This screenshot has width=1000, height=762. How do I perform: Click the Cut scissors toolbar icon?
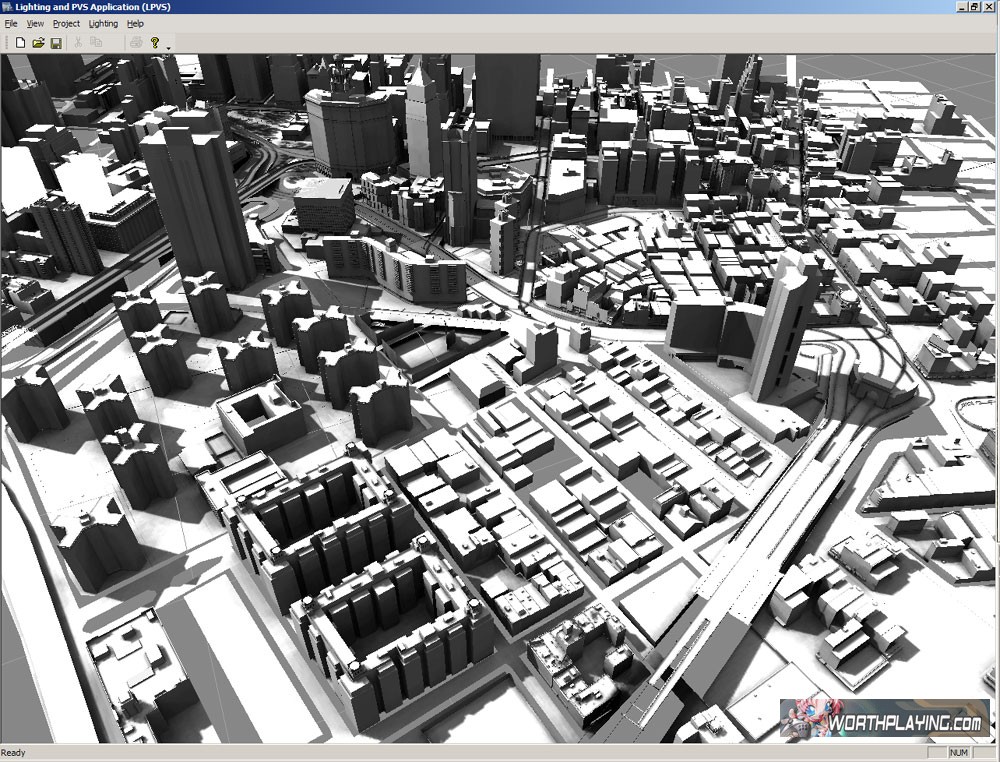(78, 42)
